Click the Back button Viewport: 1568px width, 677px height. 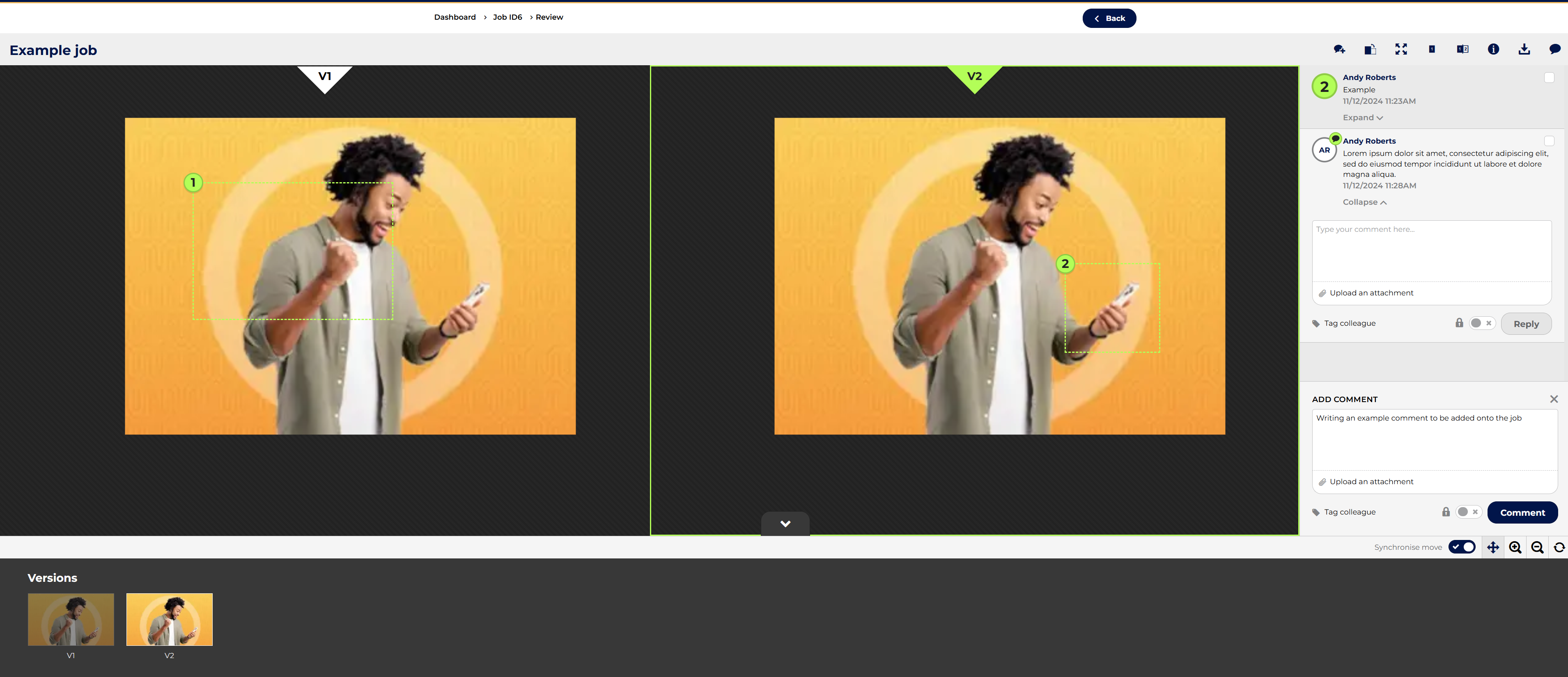[x=1109, y=18]
